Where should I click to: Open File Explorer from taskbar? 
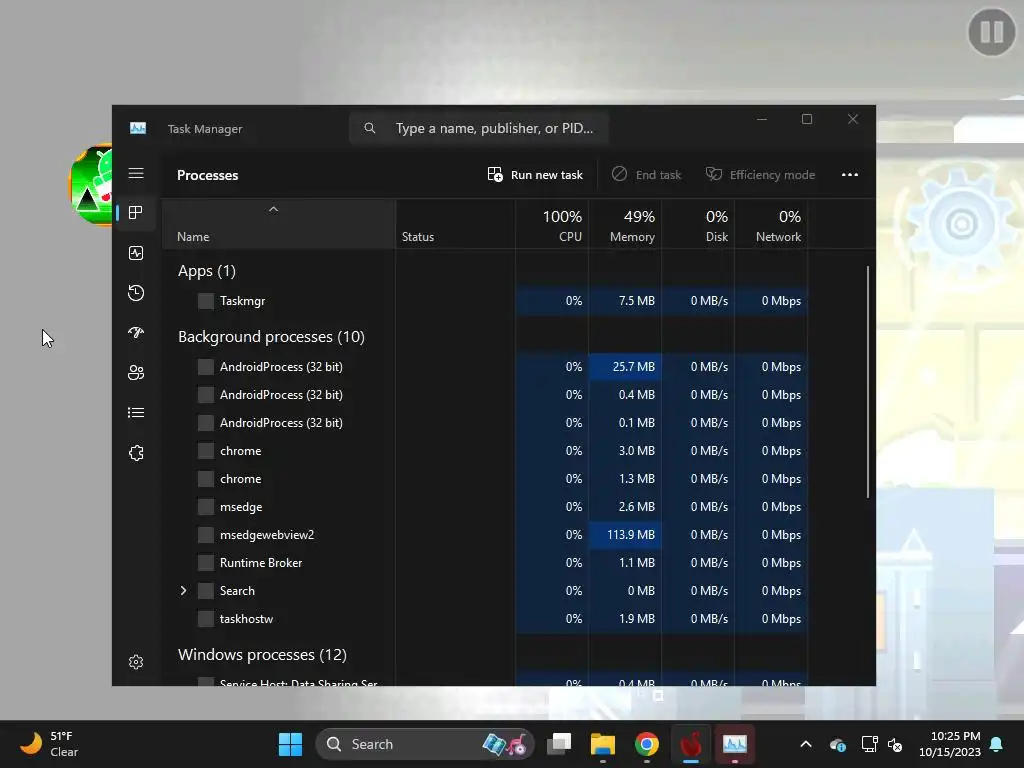[x=603, y=744]
